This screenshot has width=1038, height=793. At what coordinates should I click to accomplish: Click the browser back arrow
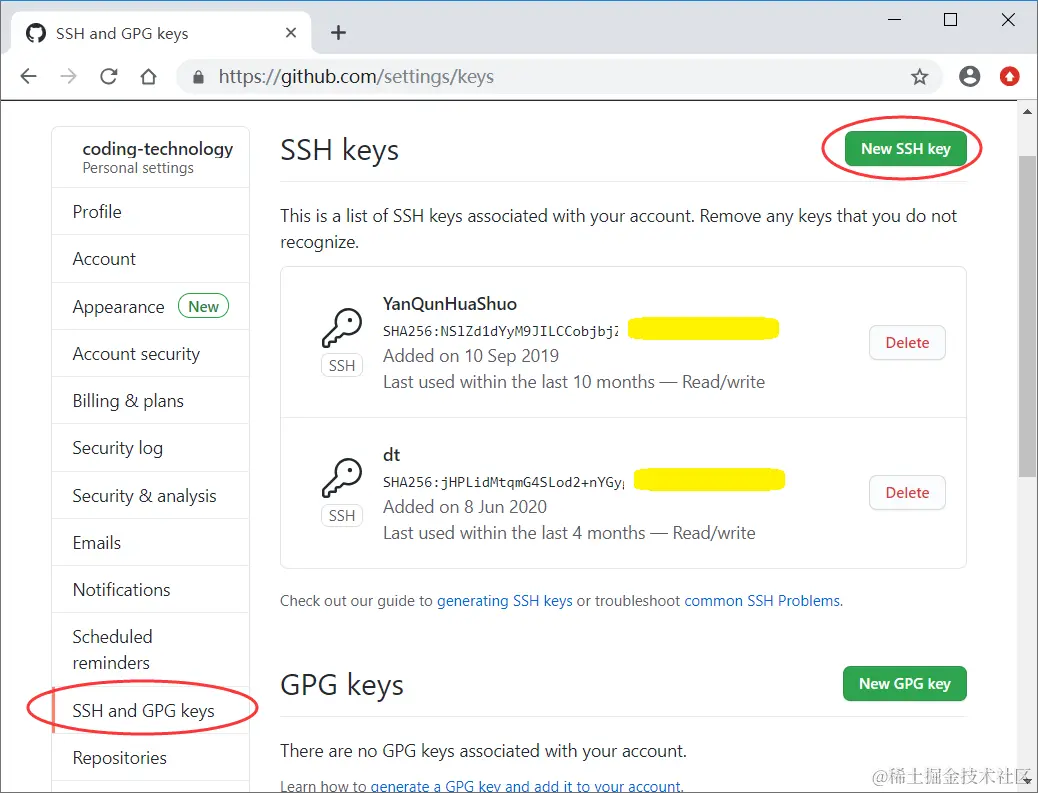[x=28, y=77]
